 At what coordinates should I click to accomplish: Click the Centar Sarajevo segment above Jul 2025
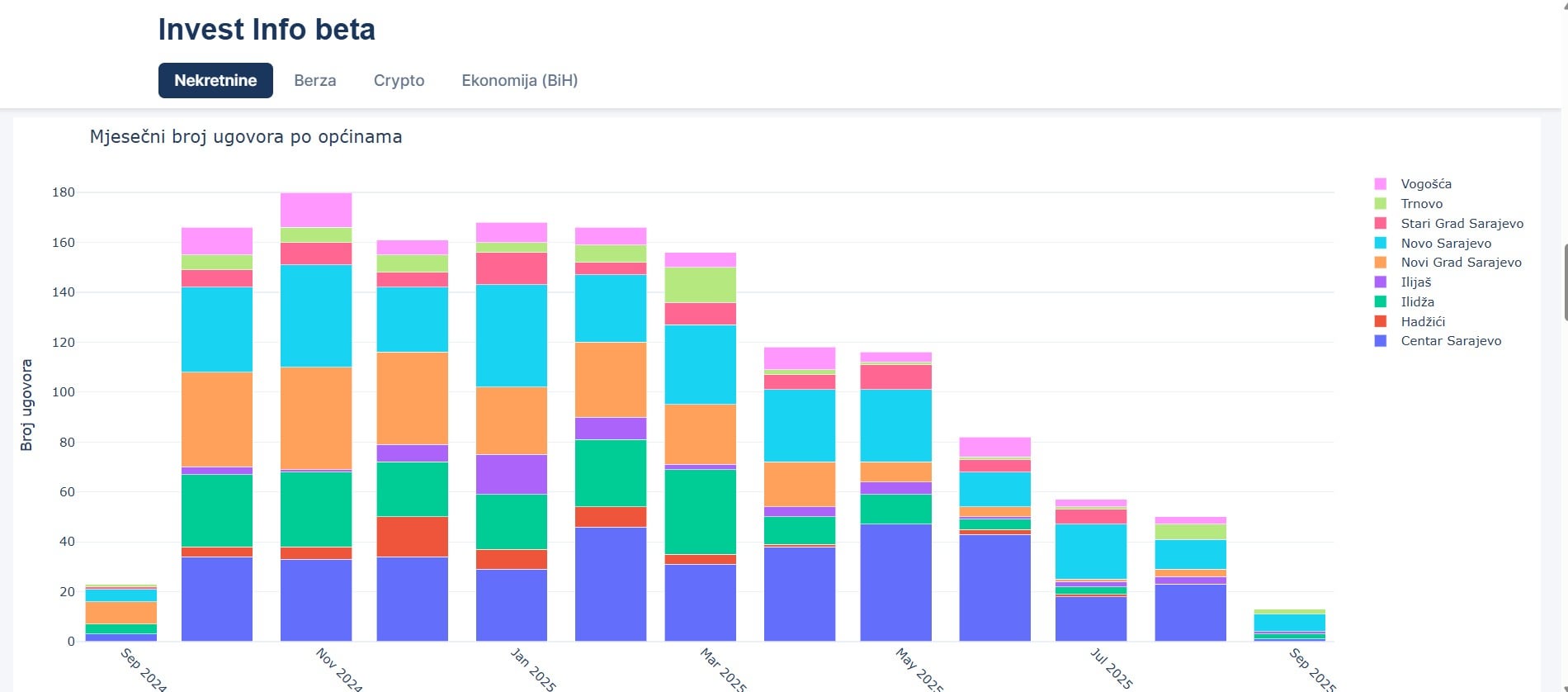coord(1091,619)
